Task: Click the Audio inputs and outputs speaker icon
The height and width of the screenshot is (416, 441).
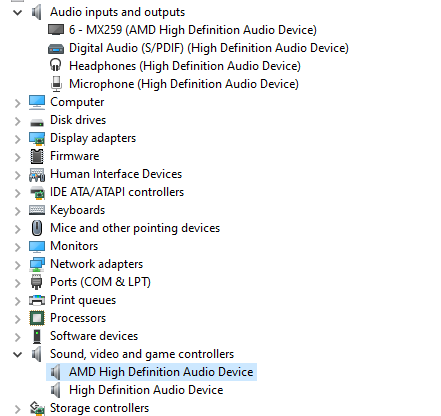Action: (37, 12)
